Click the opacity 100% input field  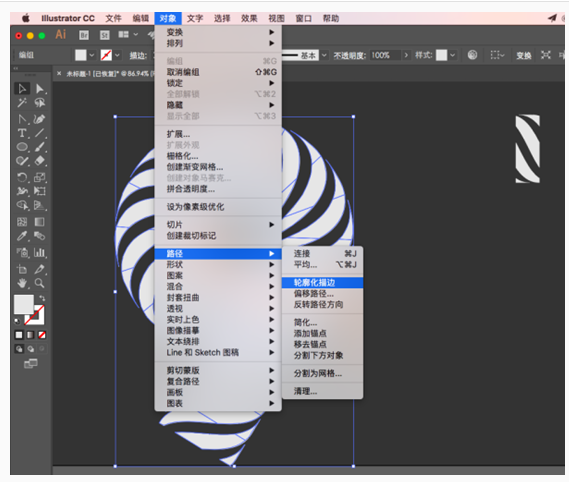pyautogui.click(x=386, y=55)
